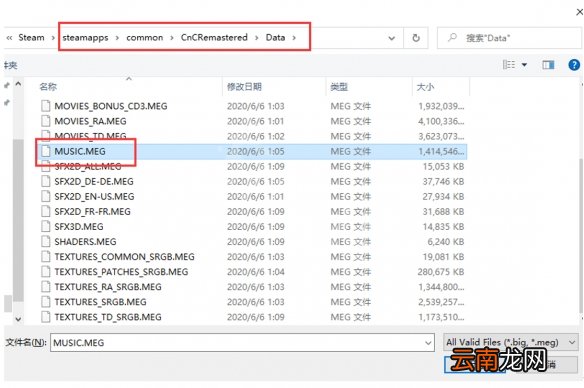Image resolution: width=584 pixels, height=388 pixels.
Task: Click file icon of MOVIES_RA.MEG
Action: click(45, 121)
